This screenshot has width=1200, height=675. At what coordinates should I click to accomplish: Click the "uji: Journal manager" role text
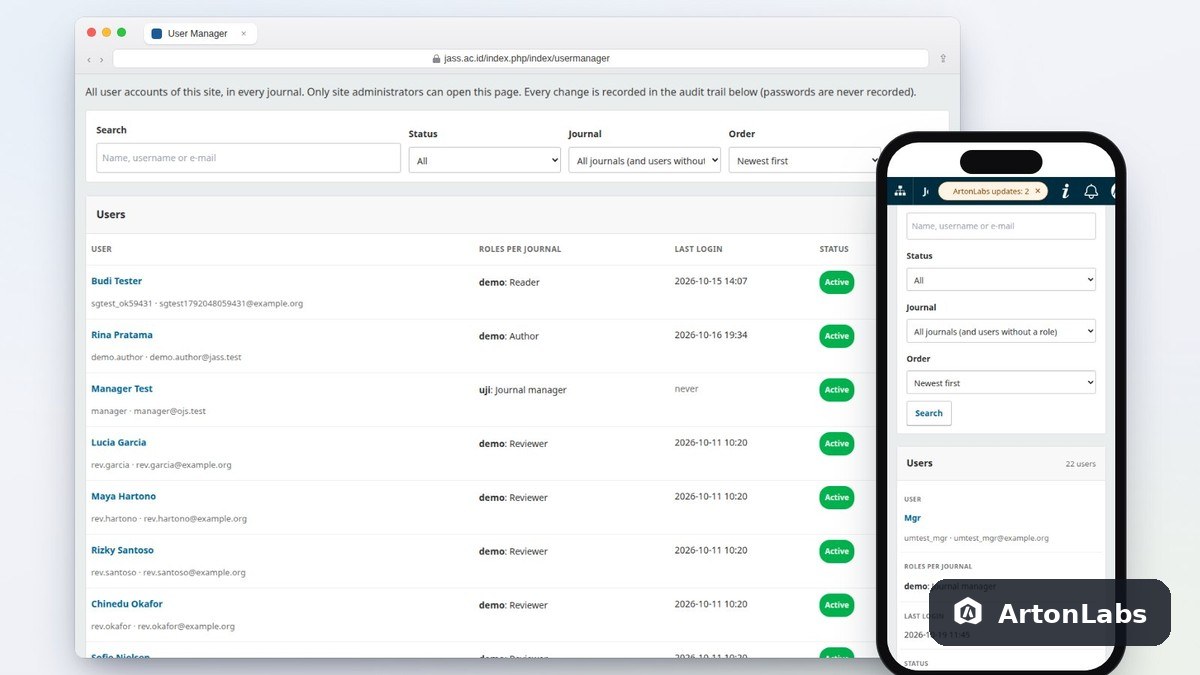coord(523,390)
